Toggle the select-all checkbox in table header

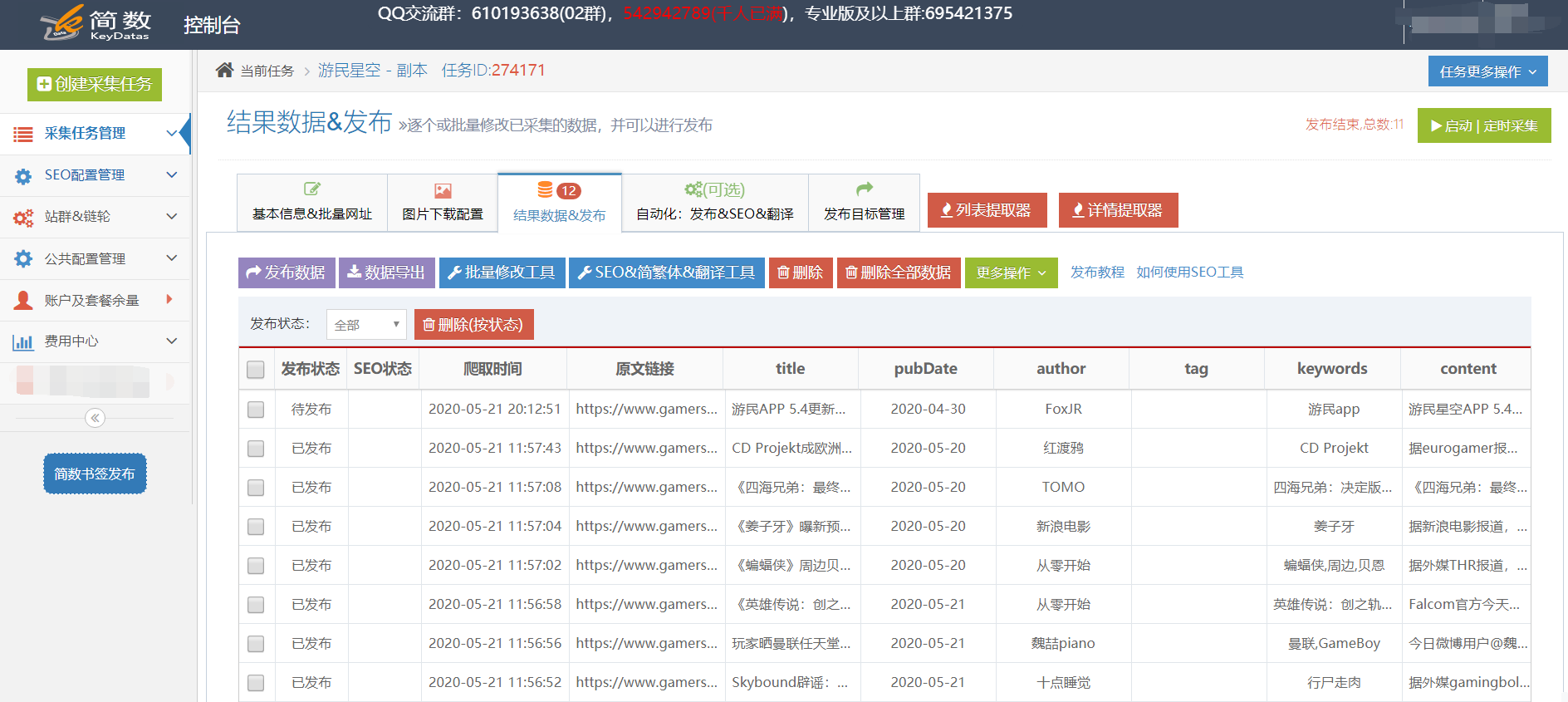click(x=256, y=370)
